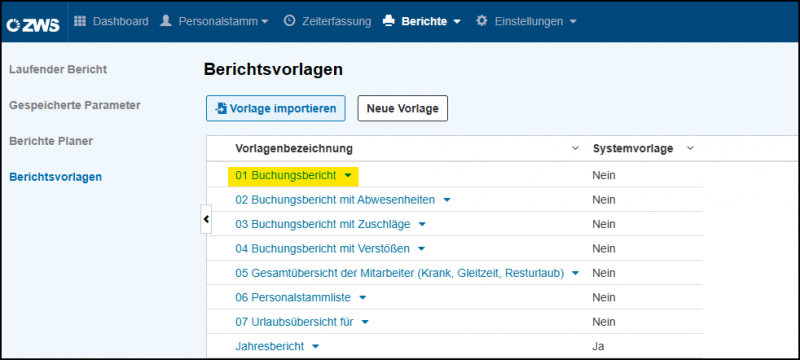Open Berichte Planer in the sidebar

point(51,141)
